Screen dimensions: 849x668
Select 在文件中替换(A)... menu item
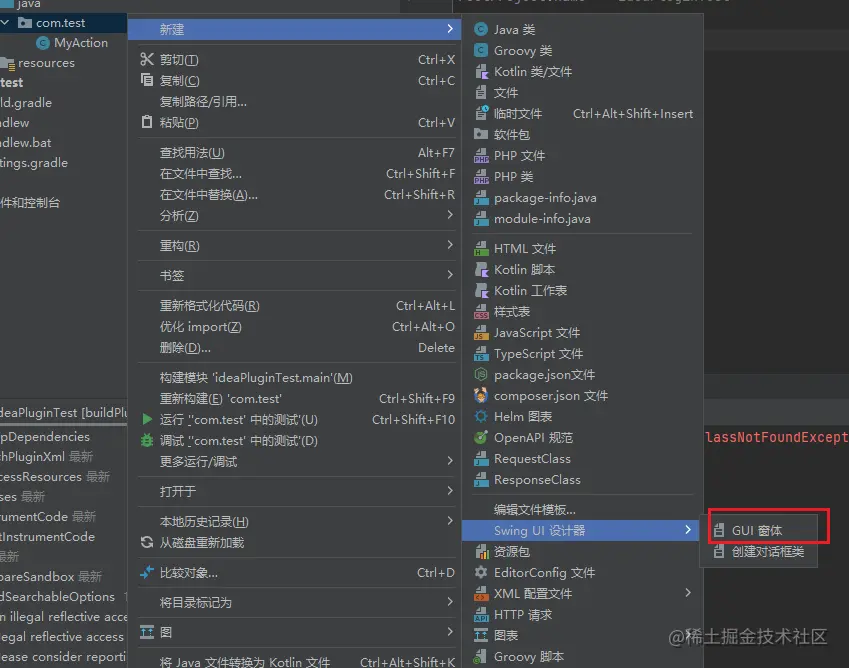tap(296, 195)
